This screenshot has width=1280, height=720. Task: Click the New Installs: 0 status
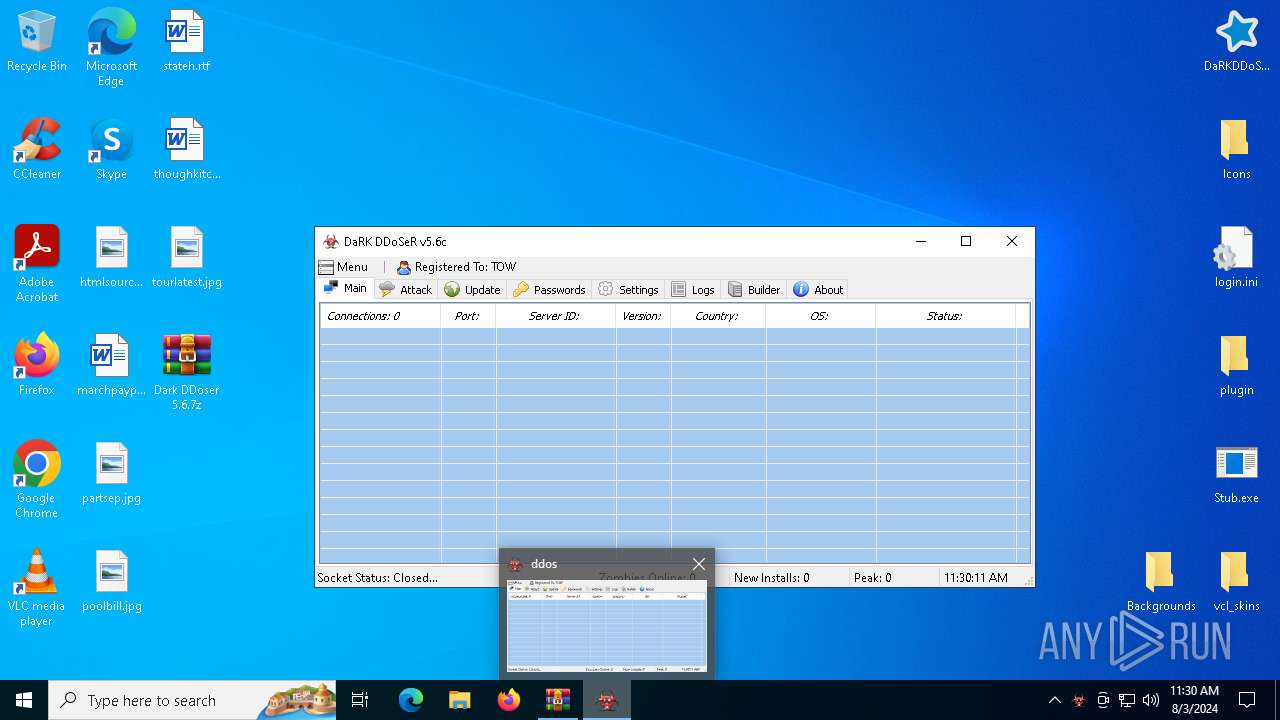point(772,578)
